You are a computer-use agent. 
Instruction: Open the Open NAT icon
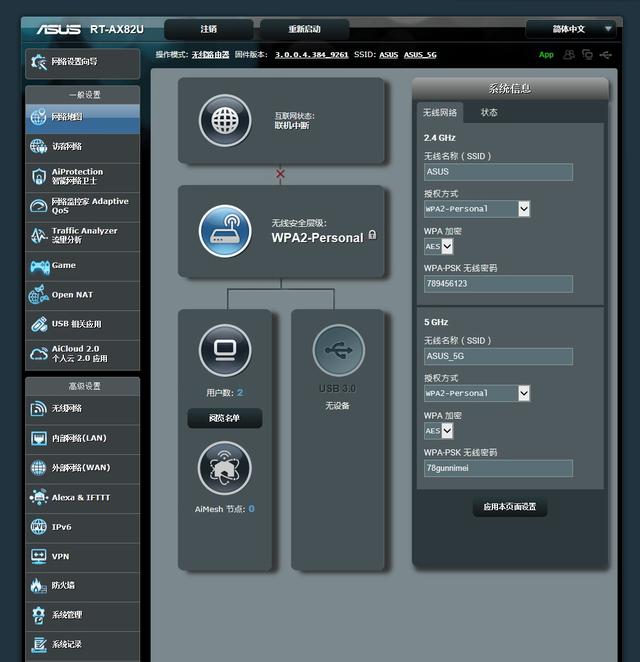click(38, 295)
